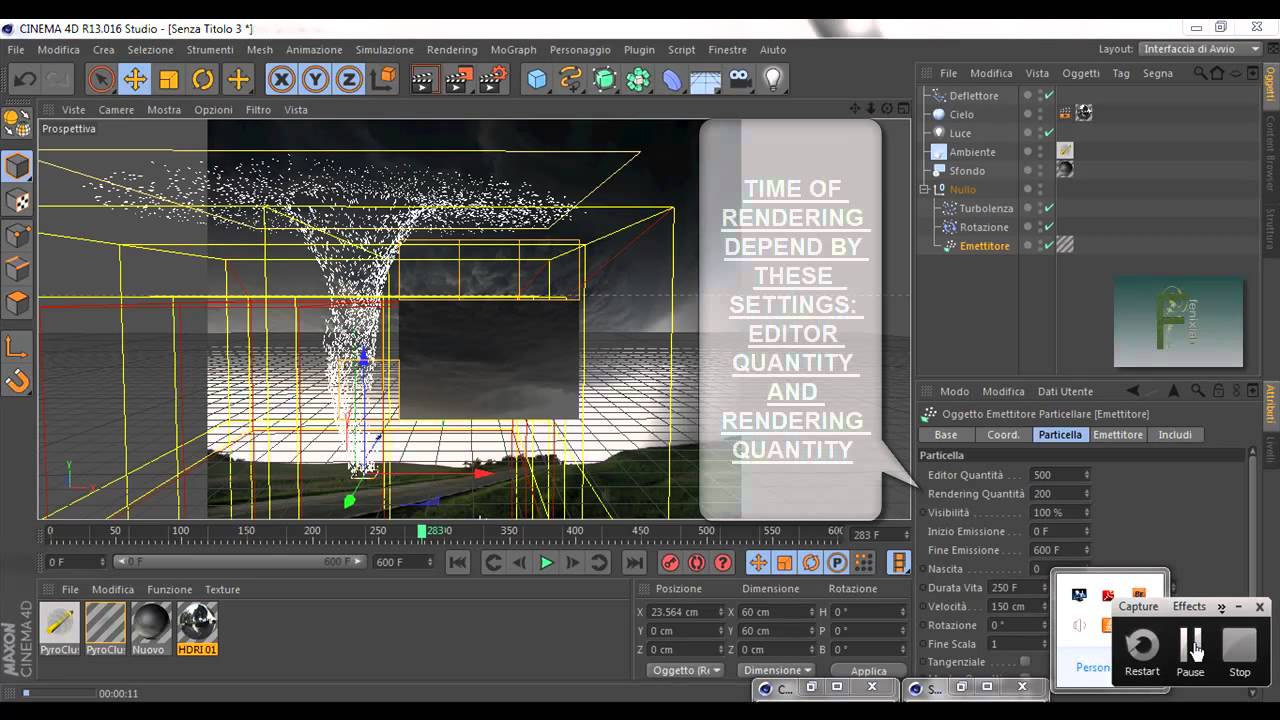Collapse the Nullo object hierarchy
Screen dimensions: 1280x720
click(x=925, y=190)
